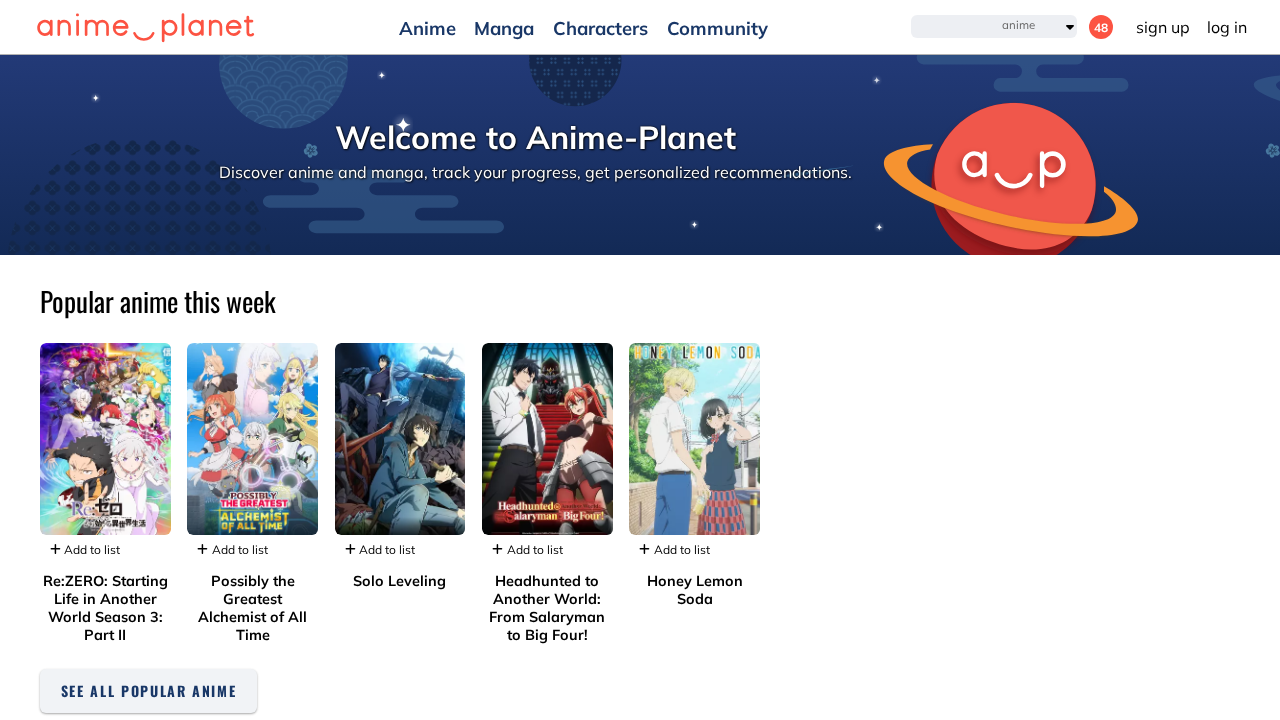This screenshot has height=720, width=1280.
Task: Open the search type dropdown arrow
Action: 1069,27
